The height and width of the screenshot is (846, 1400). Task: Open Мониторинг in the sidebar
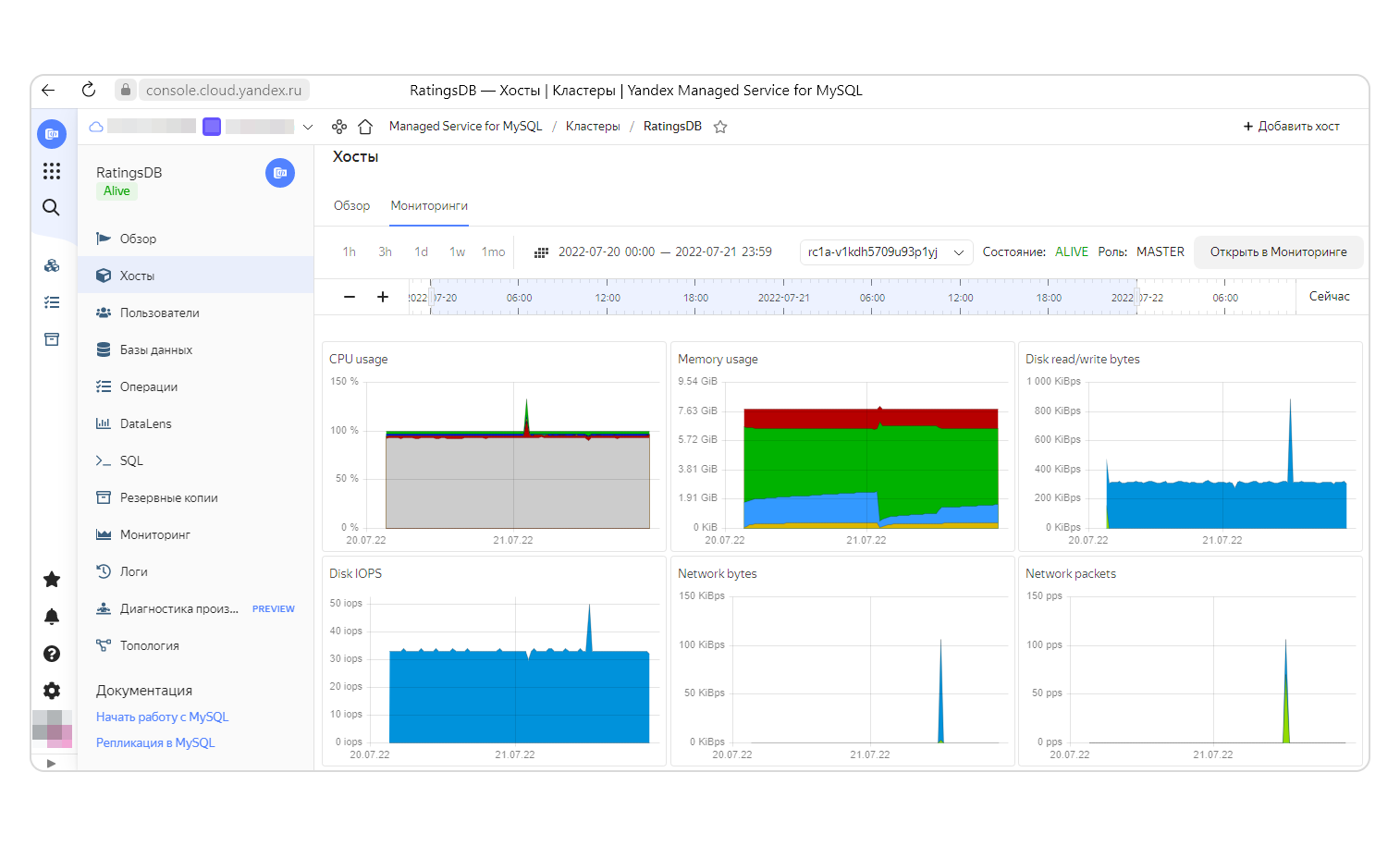pyautogui.click(x=196, y=534)
